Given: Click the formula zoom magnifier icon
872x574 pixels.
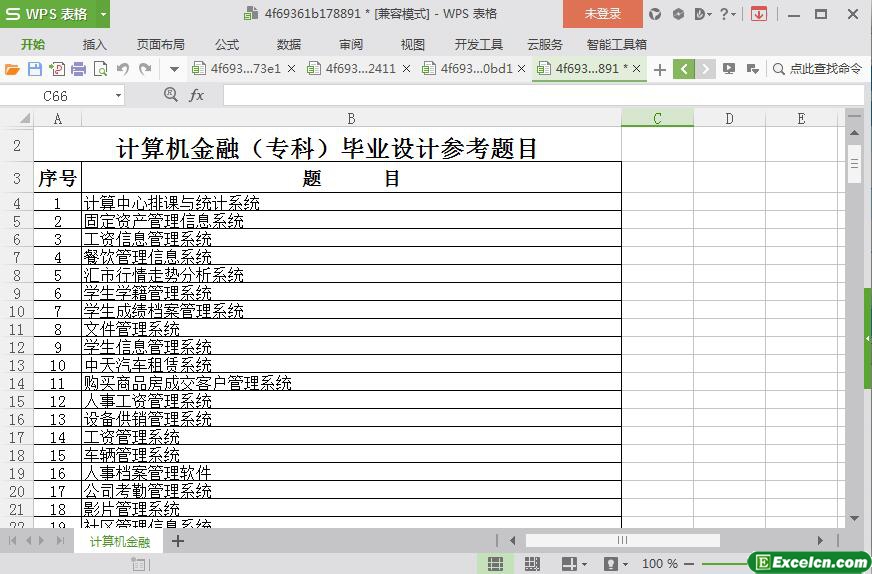Looking at the screenshot, I should point(171,95).
